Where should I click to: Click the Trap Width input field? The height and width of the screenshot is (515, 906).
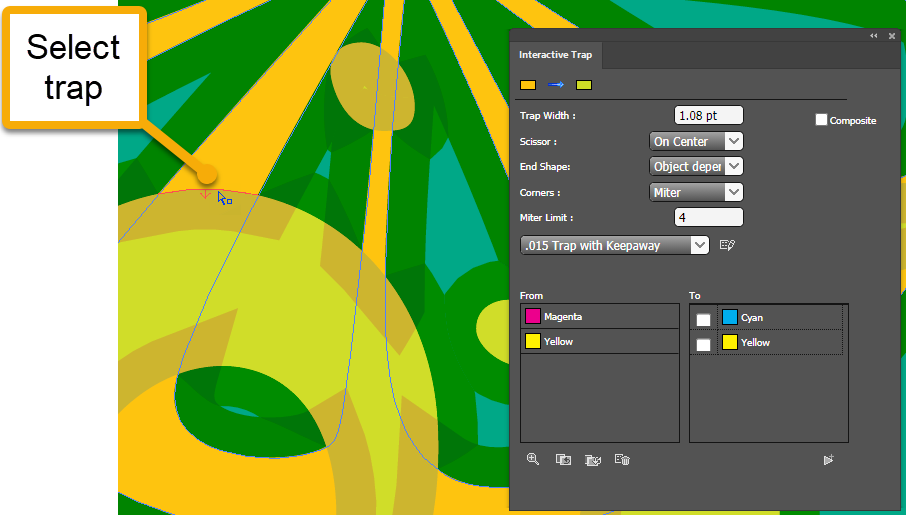[709, 116]
